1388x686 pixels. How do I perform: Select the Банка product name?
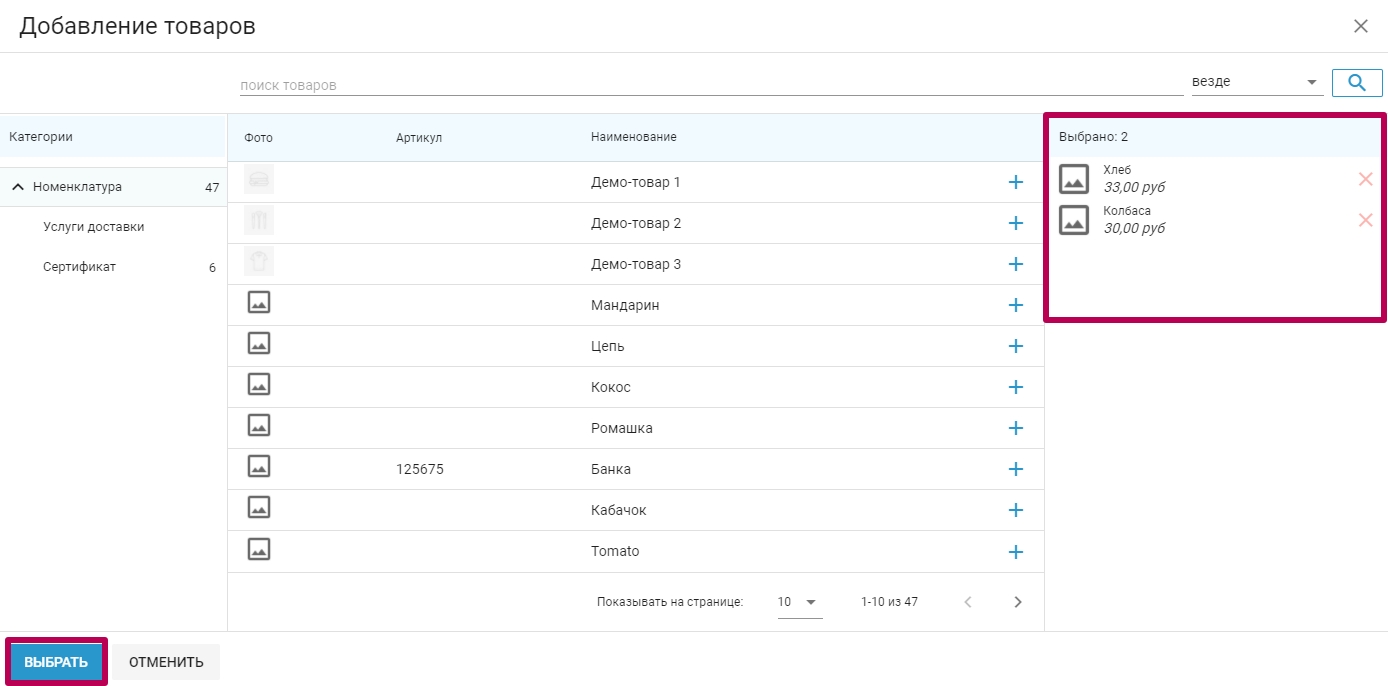click(611, 469)
